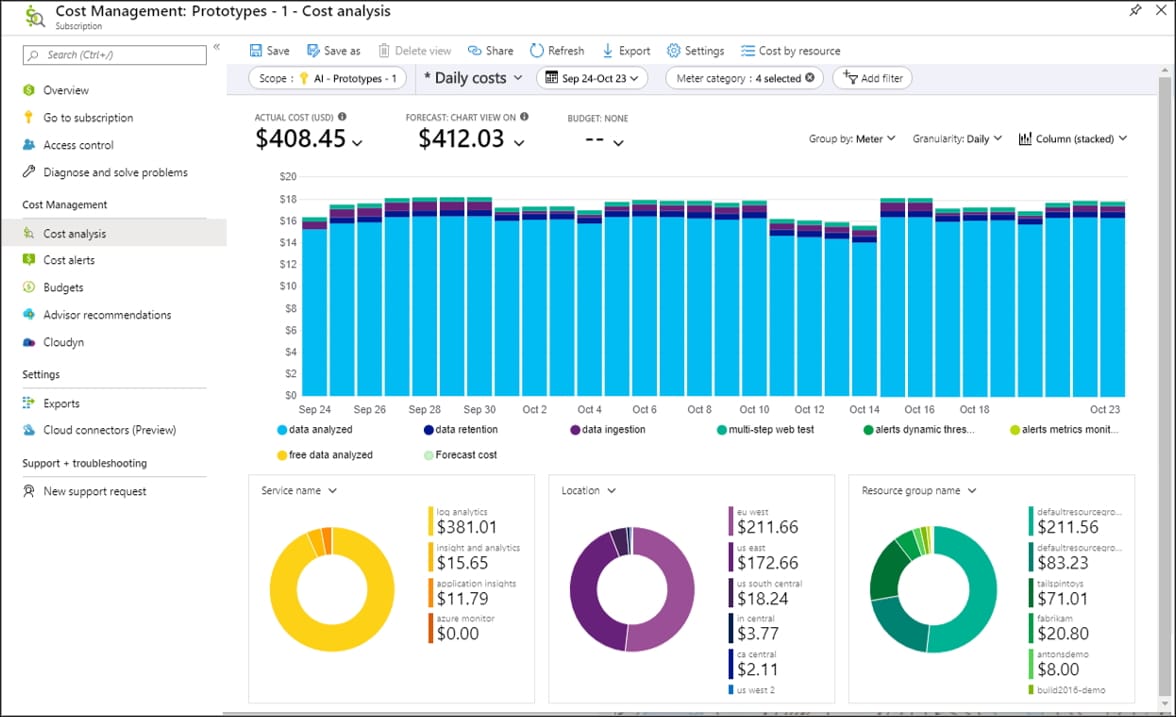Screen dimensions: 1176x717
Task: Open New support request
Action: tap(95, 491)
